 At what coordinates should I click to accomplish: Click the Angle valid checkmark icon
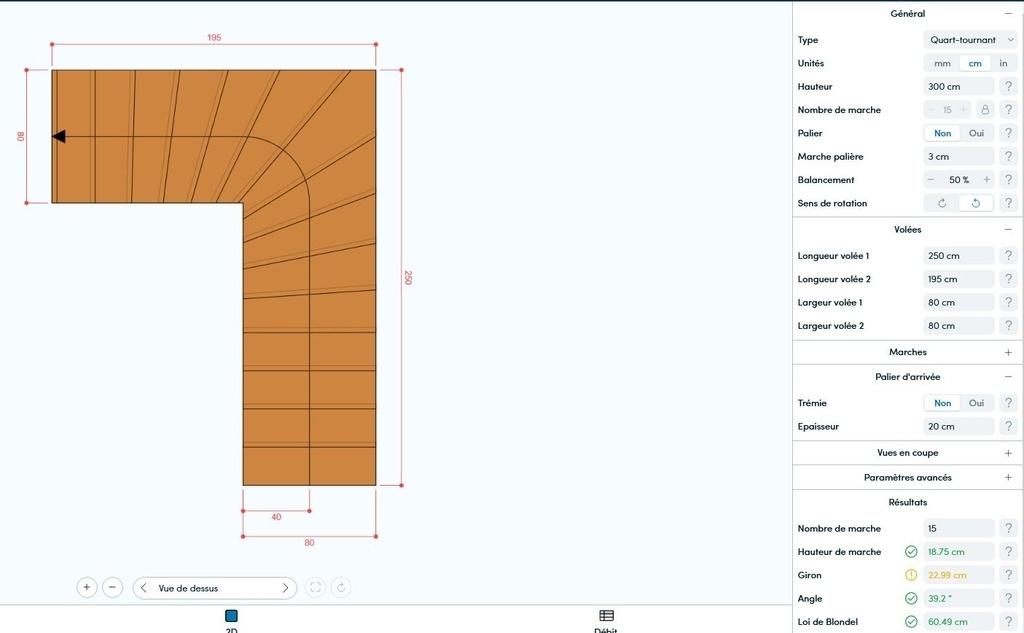(x=911, y=598)
